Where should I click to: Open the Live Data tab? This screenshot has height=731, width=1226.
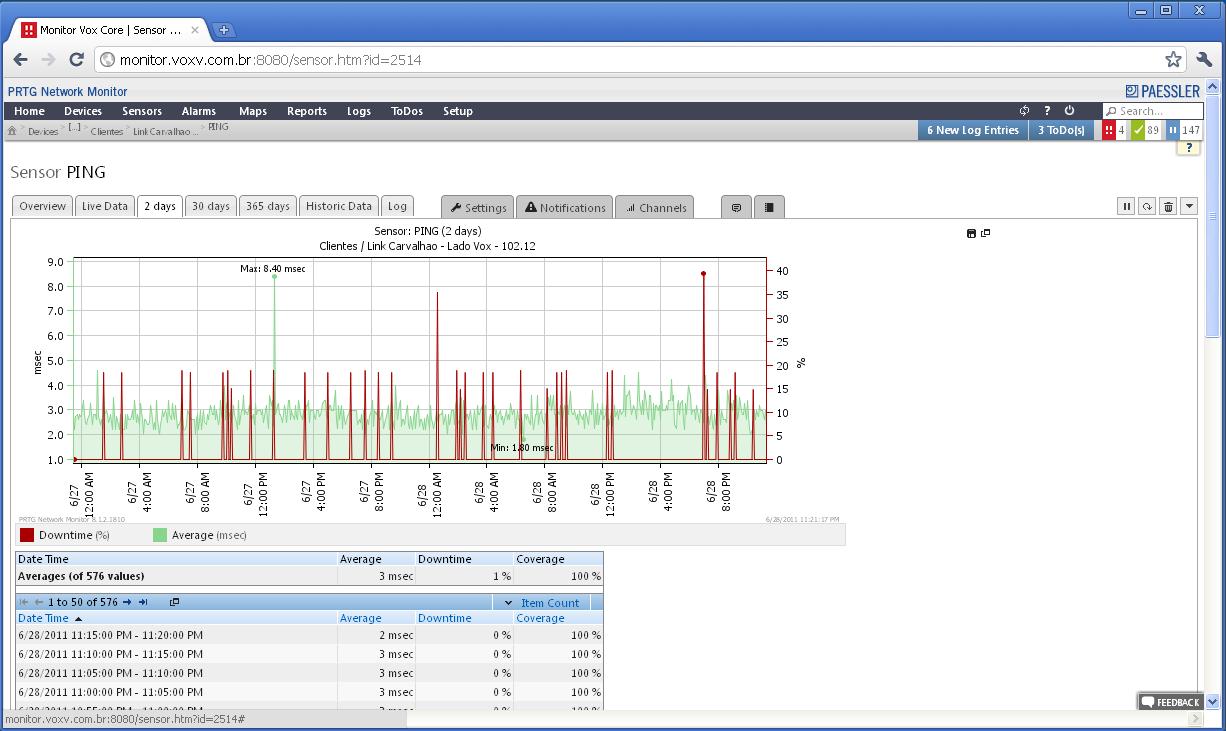coord(105,206)
